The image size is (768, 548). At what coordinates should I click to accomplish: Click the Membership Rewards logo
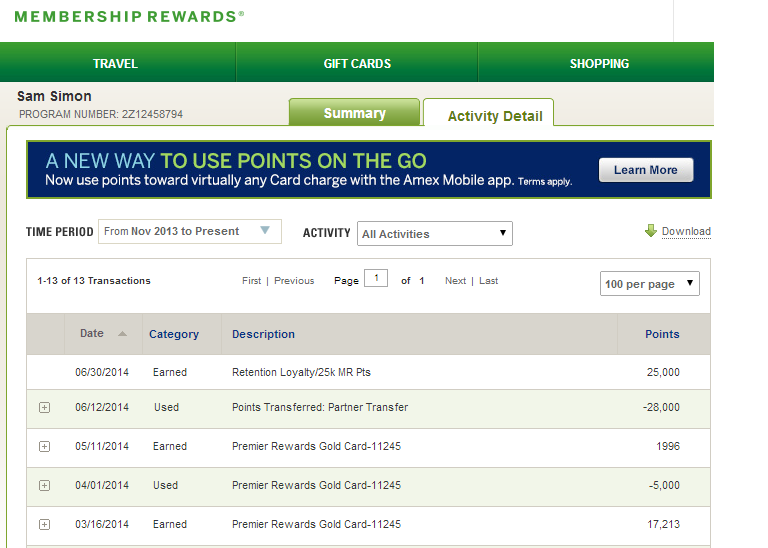point(129,17)
